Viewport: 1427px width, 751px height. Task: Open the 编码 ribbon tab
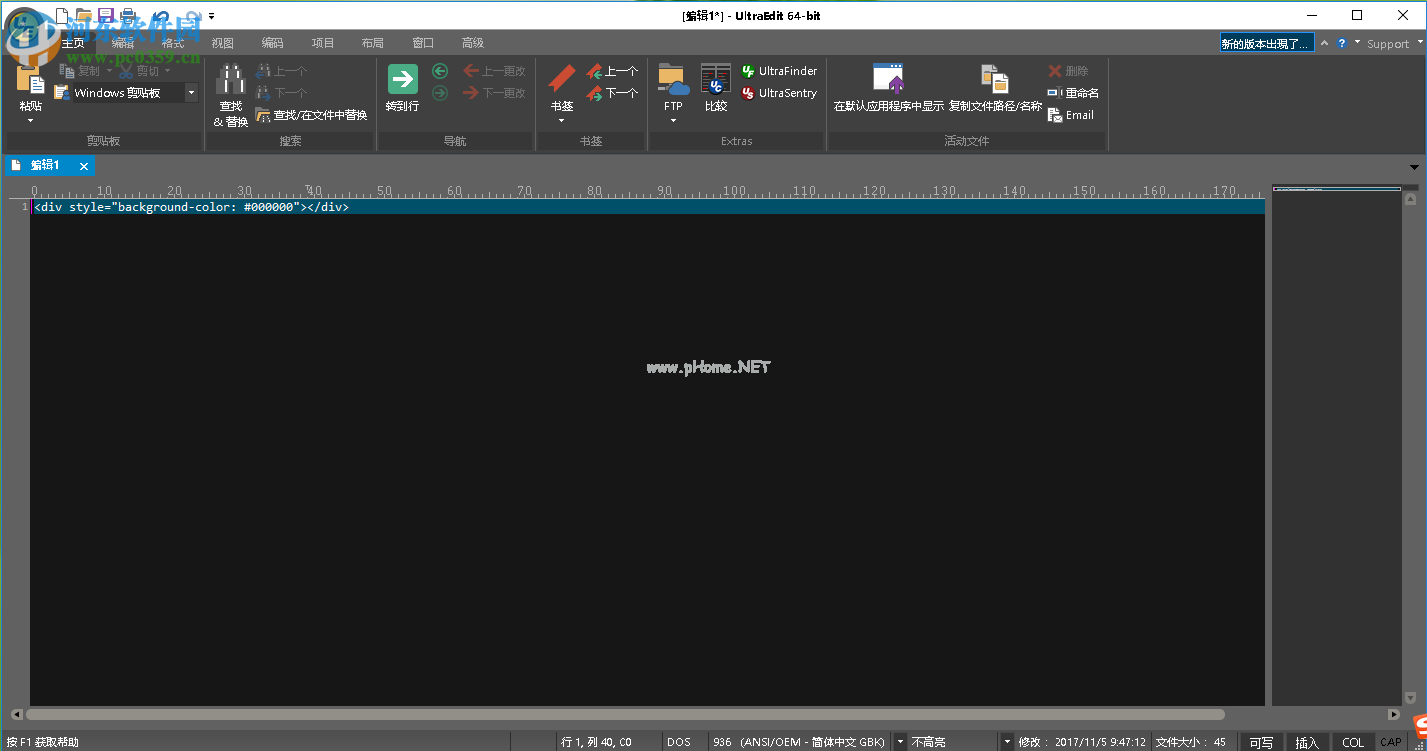coord(272,43)
